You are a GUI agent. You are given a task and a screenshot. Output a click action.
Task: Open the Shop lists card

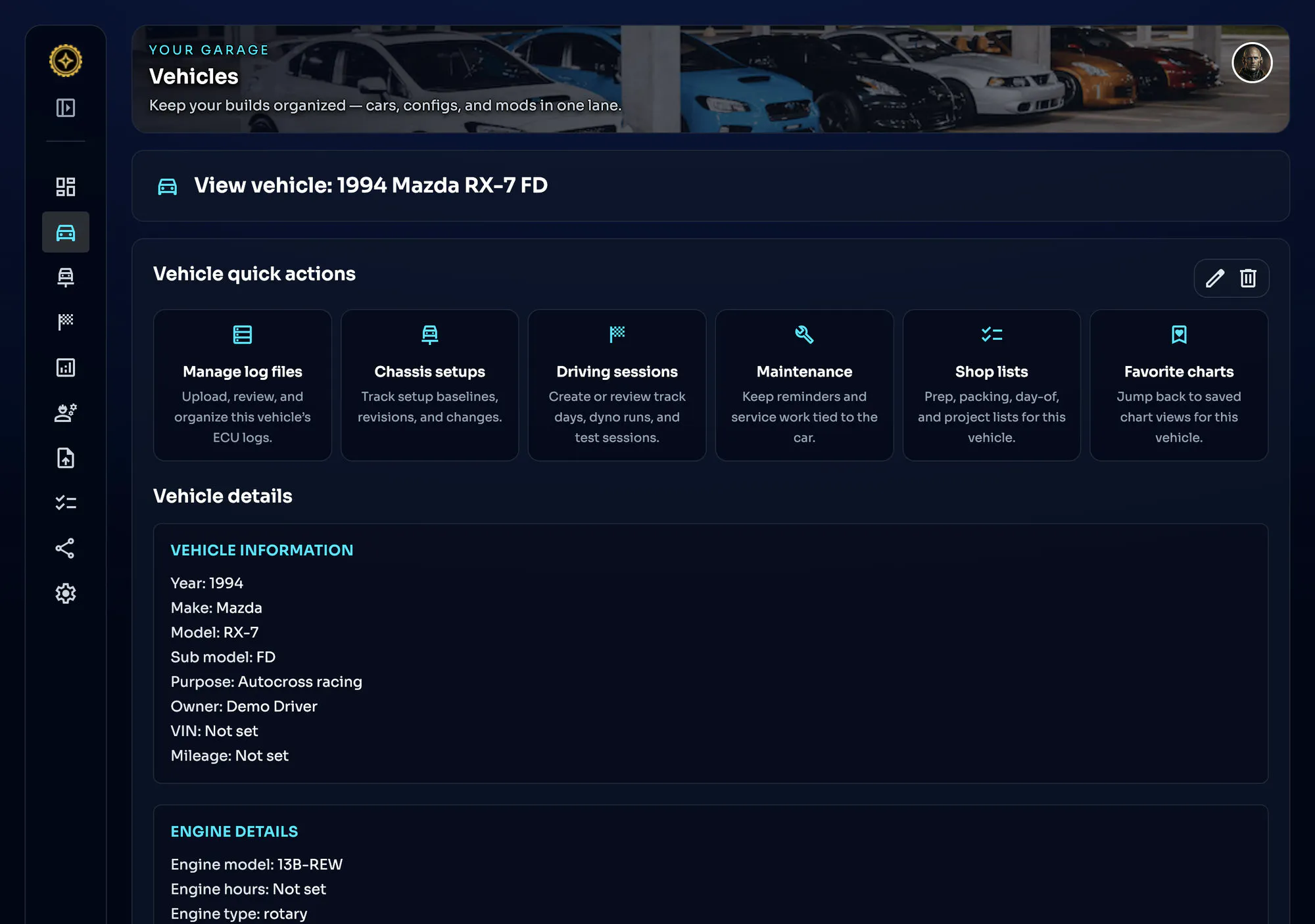[x=992, y=385]
